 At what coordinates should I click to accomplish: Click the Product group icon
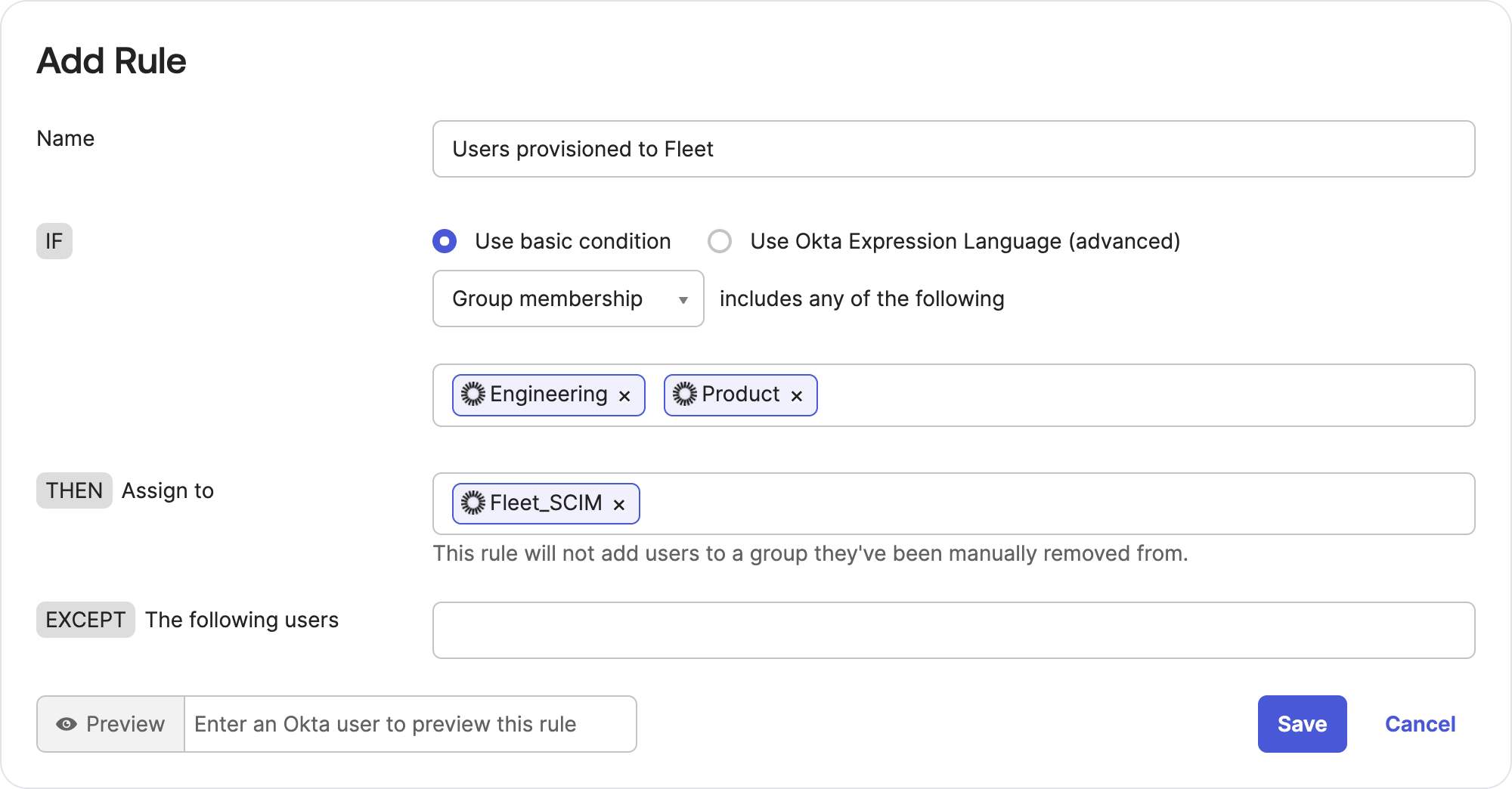pos(685,394)
